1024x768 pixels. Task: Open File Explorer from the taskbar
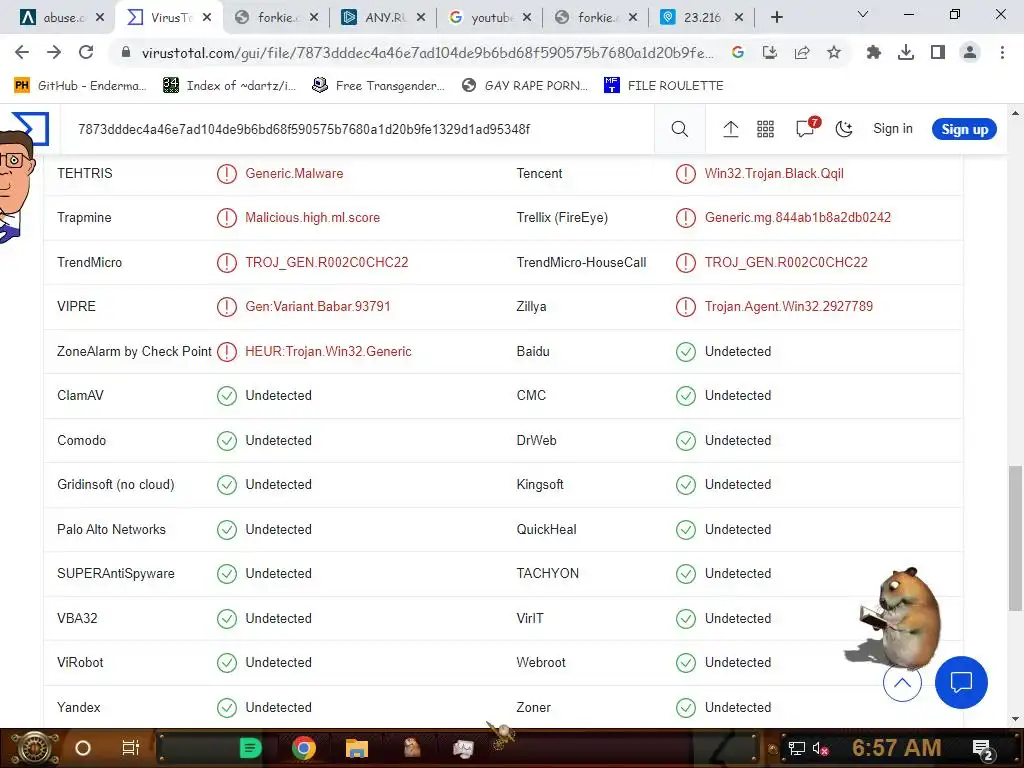point(357,748)
